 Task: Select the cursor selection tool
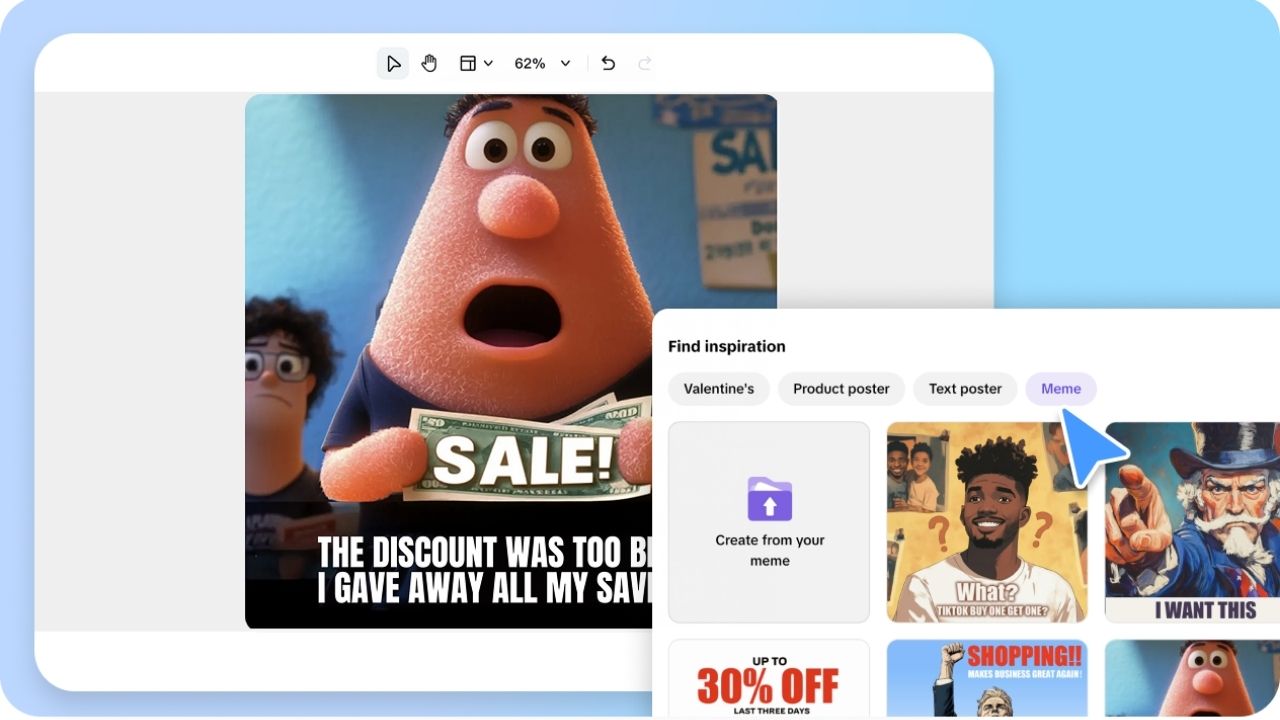[x=392, y=62]
